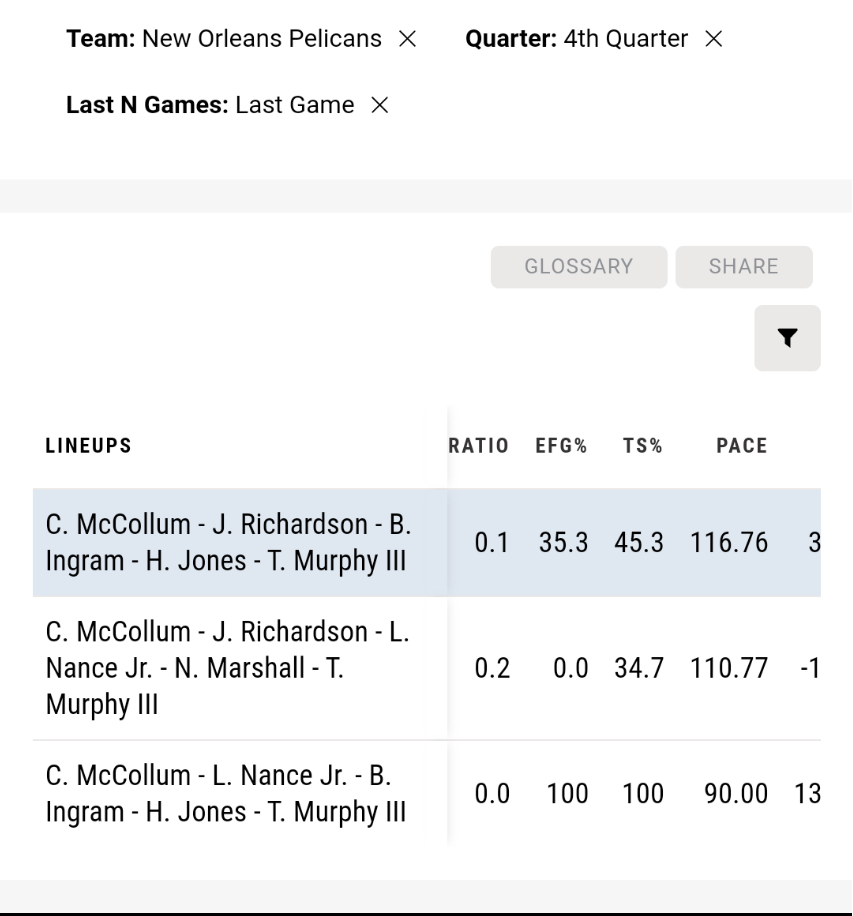Click the 116.76 pace value
Screen dimensions: 853x916
[x=729, y=543]
